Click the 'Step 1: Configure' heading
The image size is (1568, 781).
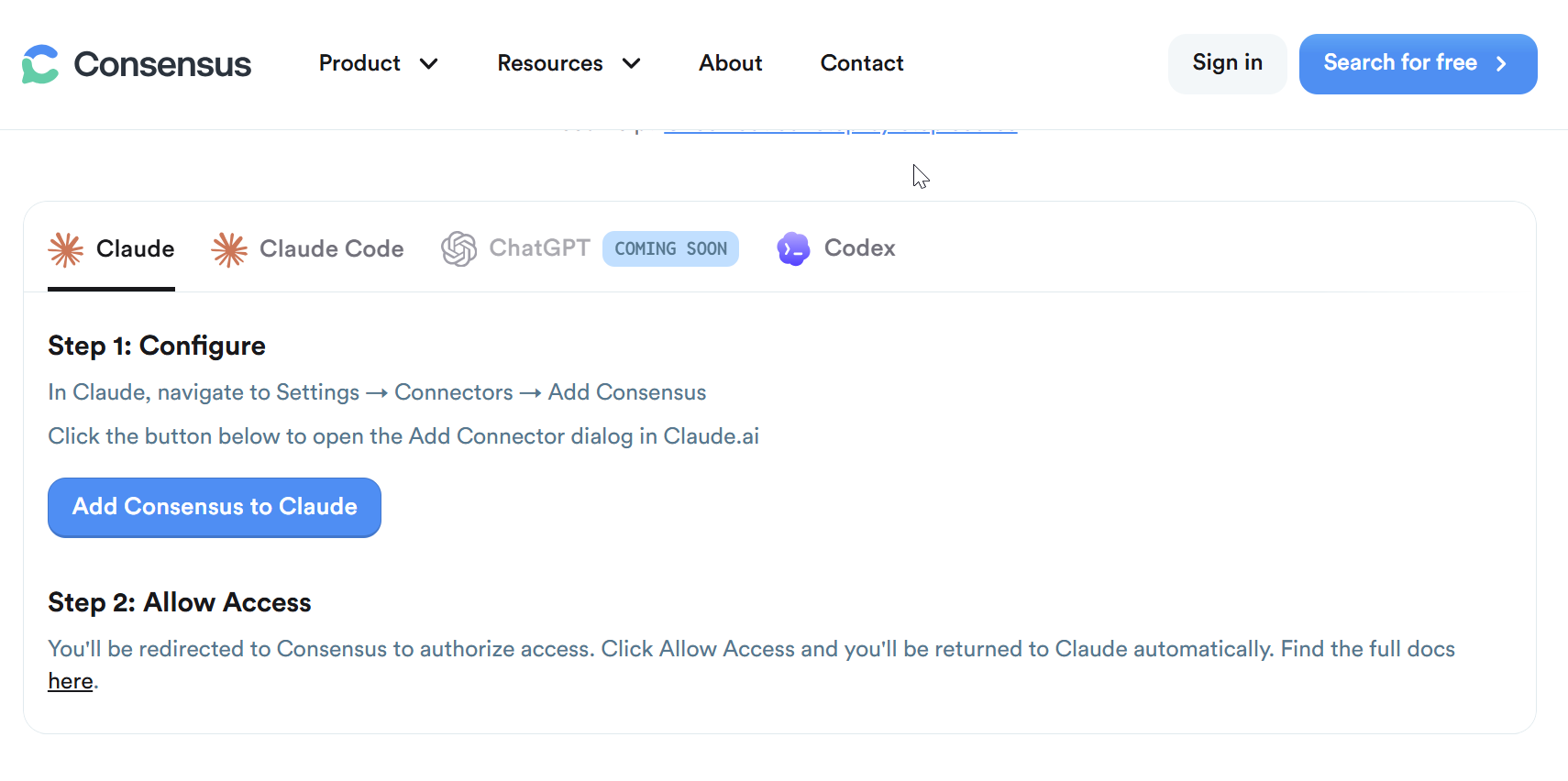pos(157,346)
